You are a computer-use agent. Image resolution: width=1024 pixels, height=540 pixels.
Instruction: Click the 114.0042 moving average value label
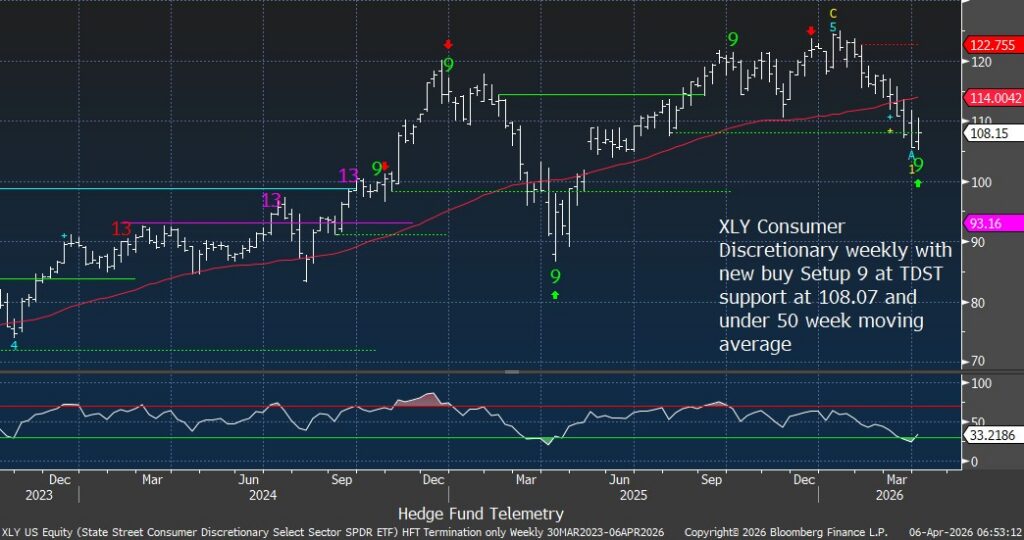(992, 97)
